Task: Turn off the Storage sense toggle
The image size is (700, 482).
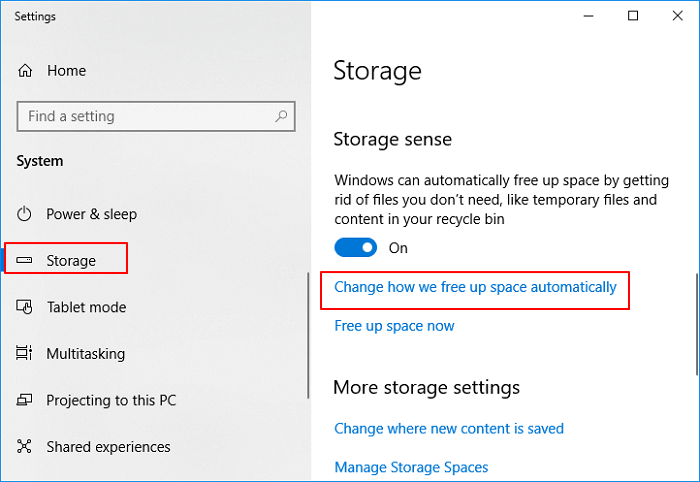Action: coord(355,247)
